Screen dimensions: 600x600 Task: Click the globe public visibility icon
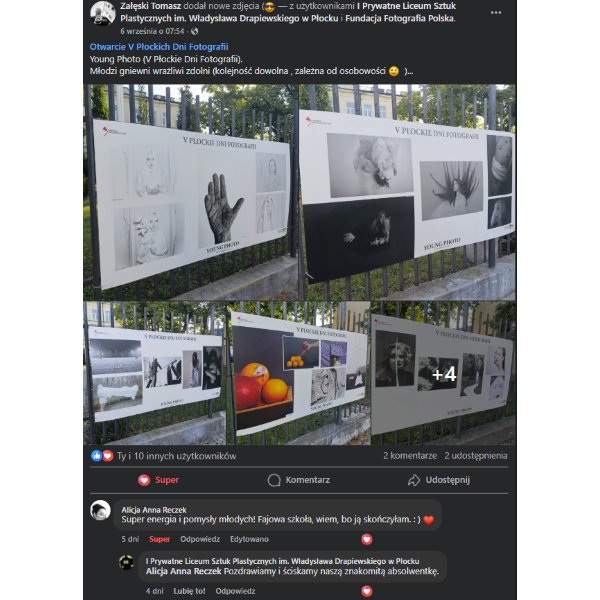(x=194, y=31)
